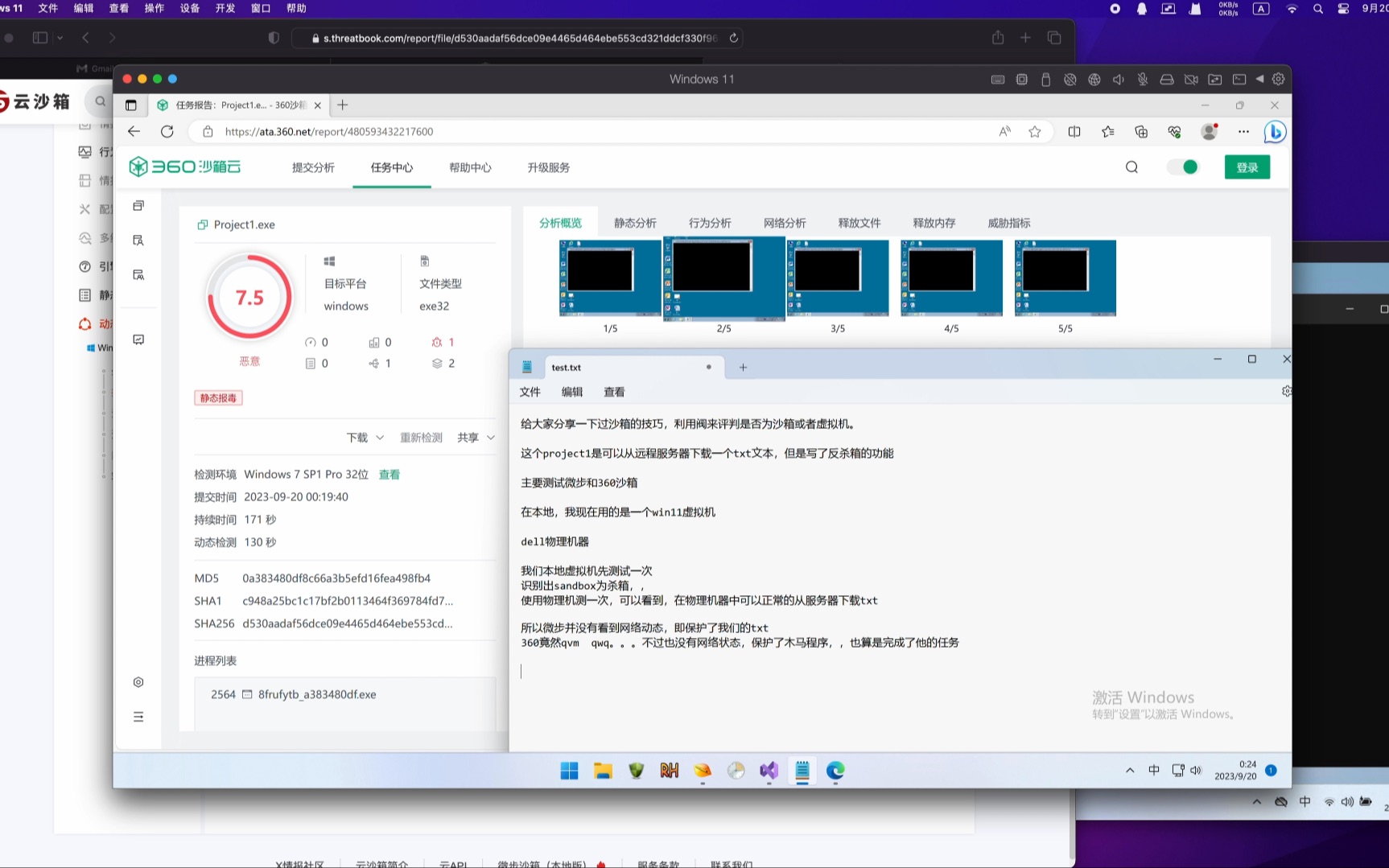1389x868 pixels.
Task: Open Notepad 查看 menu
Action: pyautogui.click(x=614, y=392)
